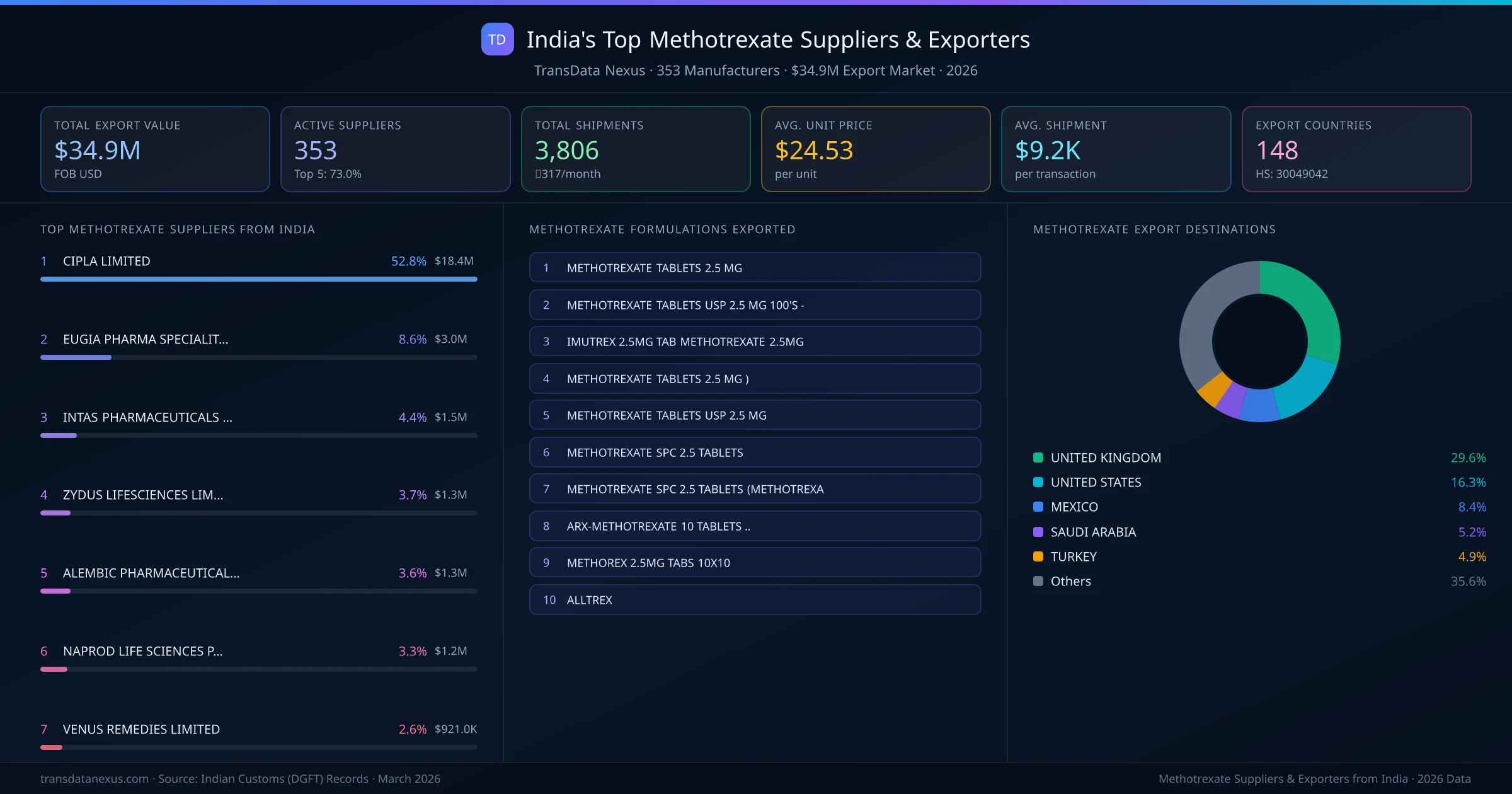This screenshot has height=794, width=1512.
Task: Click the TD logo icon in header
Action: pyautogui.click(x=497, y=40)
